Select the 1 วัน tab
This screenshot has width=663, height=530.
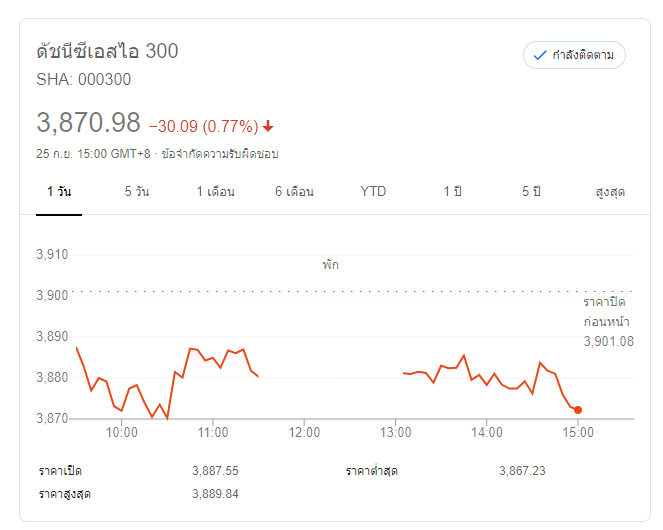pos(59,191)
